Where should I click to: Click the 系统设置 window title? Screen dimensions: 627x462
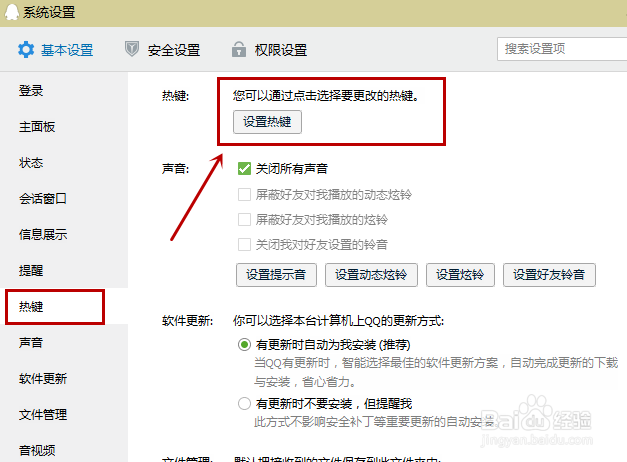pyautogui.click(x=49, y=12)
